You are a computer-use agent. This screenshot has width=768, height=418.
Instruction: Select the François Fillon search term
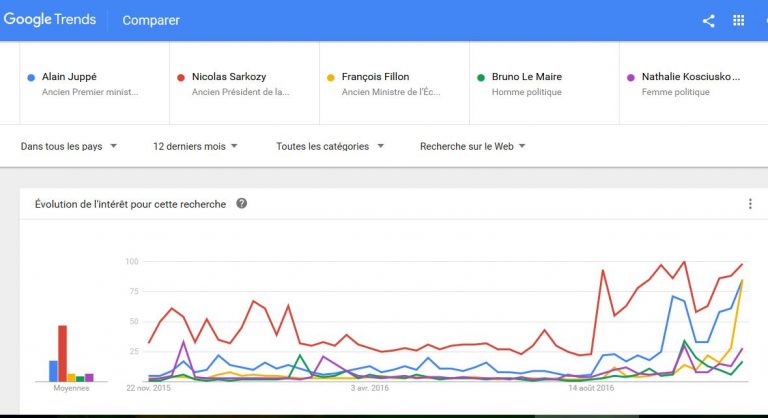coord(375,76)
